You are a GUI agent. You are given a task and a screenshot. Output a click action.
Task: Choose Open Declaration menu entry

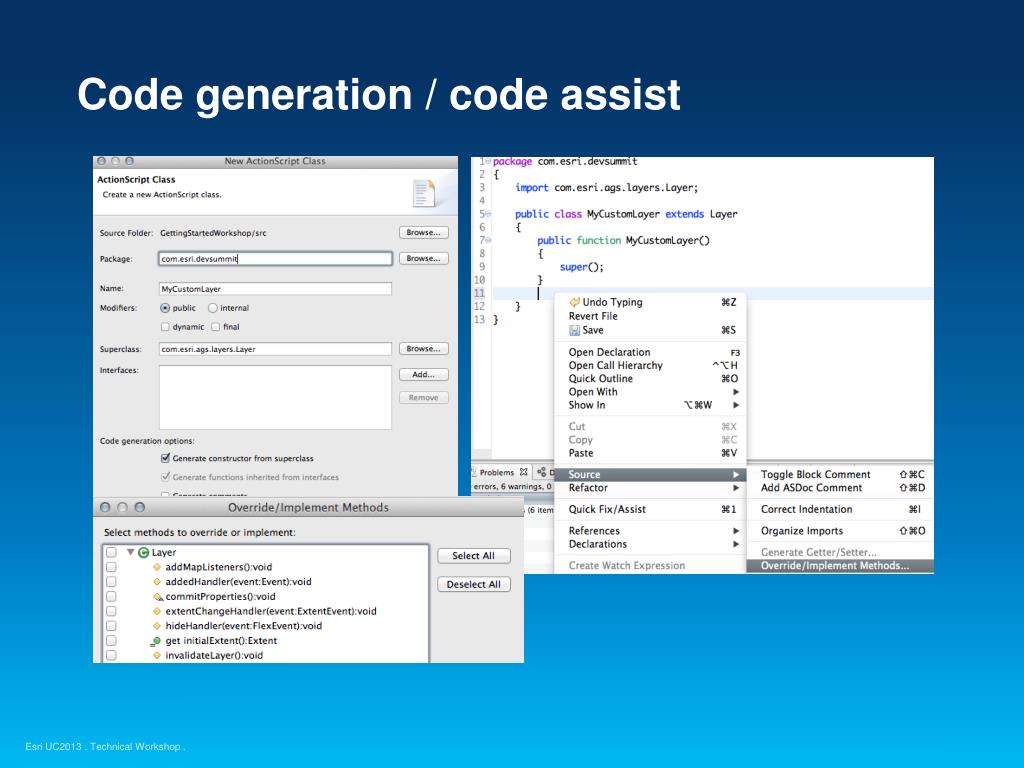tap(650, 353)
